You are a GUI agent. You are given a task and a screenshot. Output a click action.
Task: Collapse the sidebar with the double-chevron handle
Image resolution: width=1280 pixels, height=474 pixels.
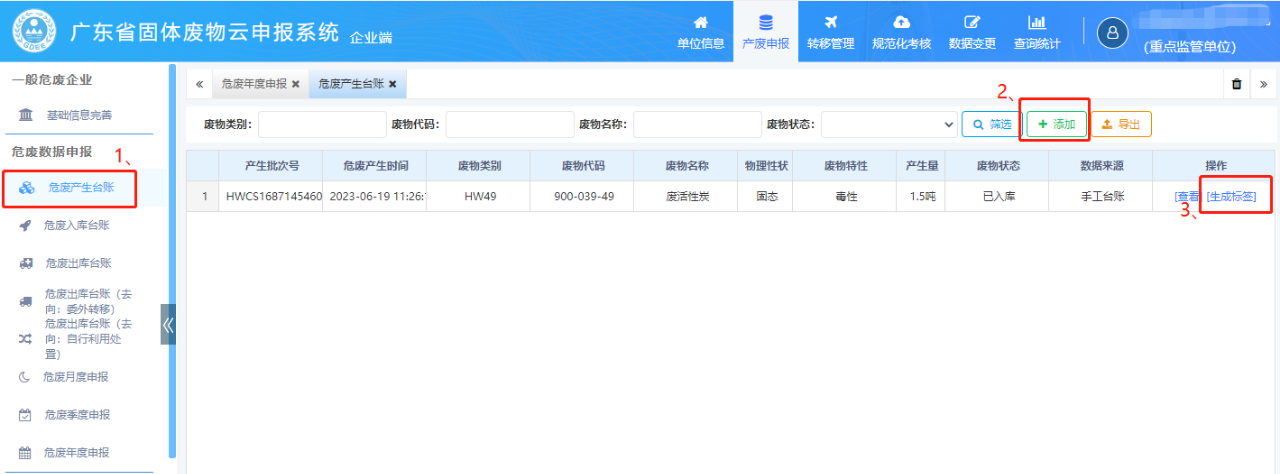[168, 324]
